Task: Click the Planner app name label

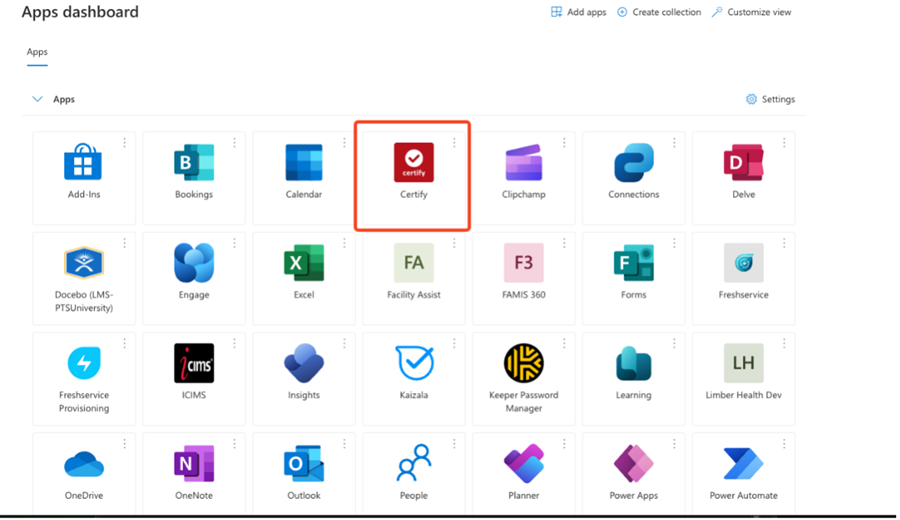Action: tap(523, 495)
